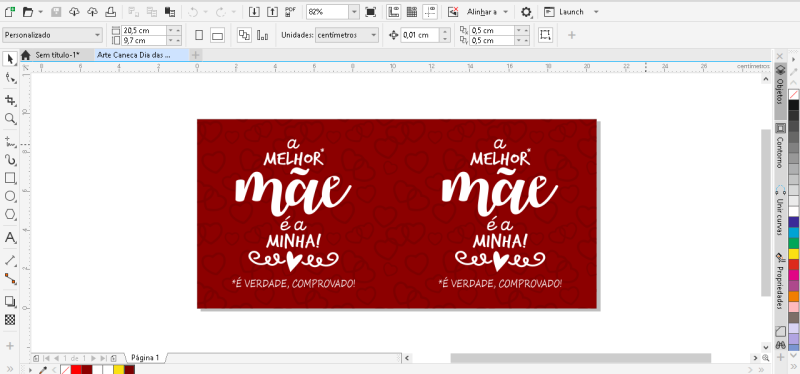Apply page layout to all pages
The image size is (800, 374).
(x=244, y=35)
